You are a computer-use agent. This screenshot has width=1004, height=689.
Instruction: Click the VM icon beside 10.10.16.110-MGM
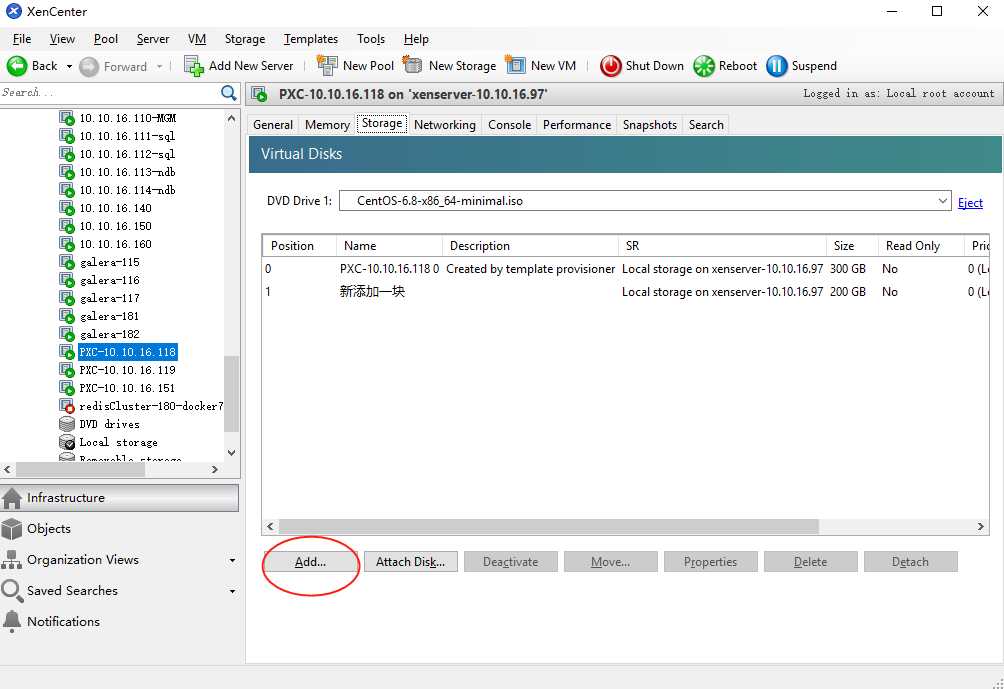click(x=67, y=118)
